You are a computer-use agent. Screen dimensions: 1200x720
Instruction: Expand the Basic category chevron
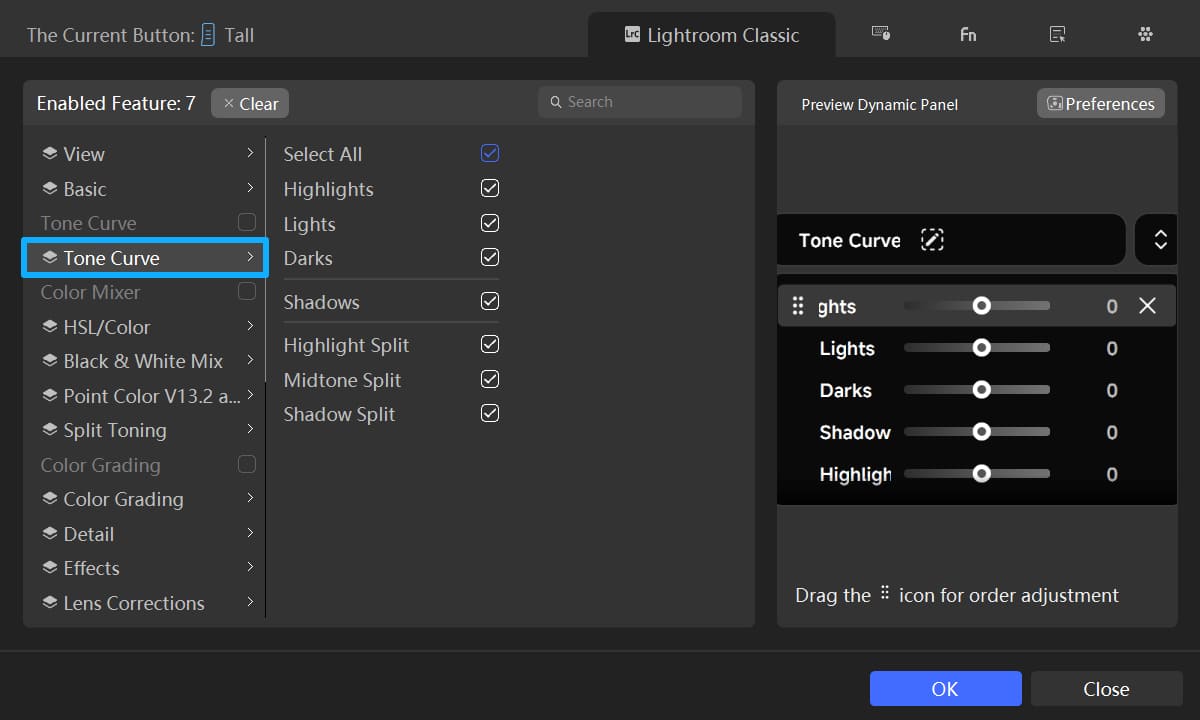point(250,188)
